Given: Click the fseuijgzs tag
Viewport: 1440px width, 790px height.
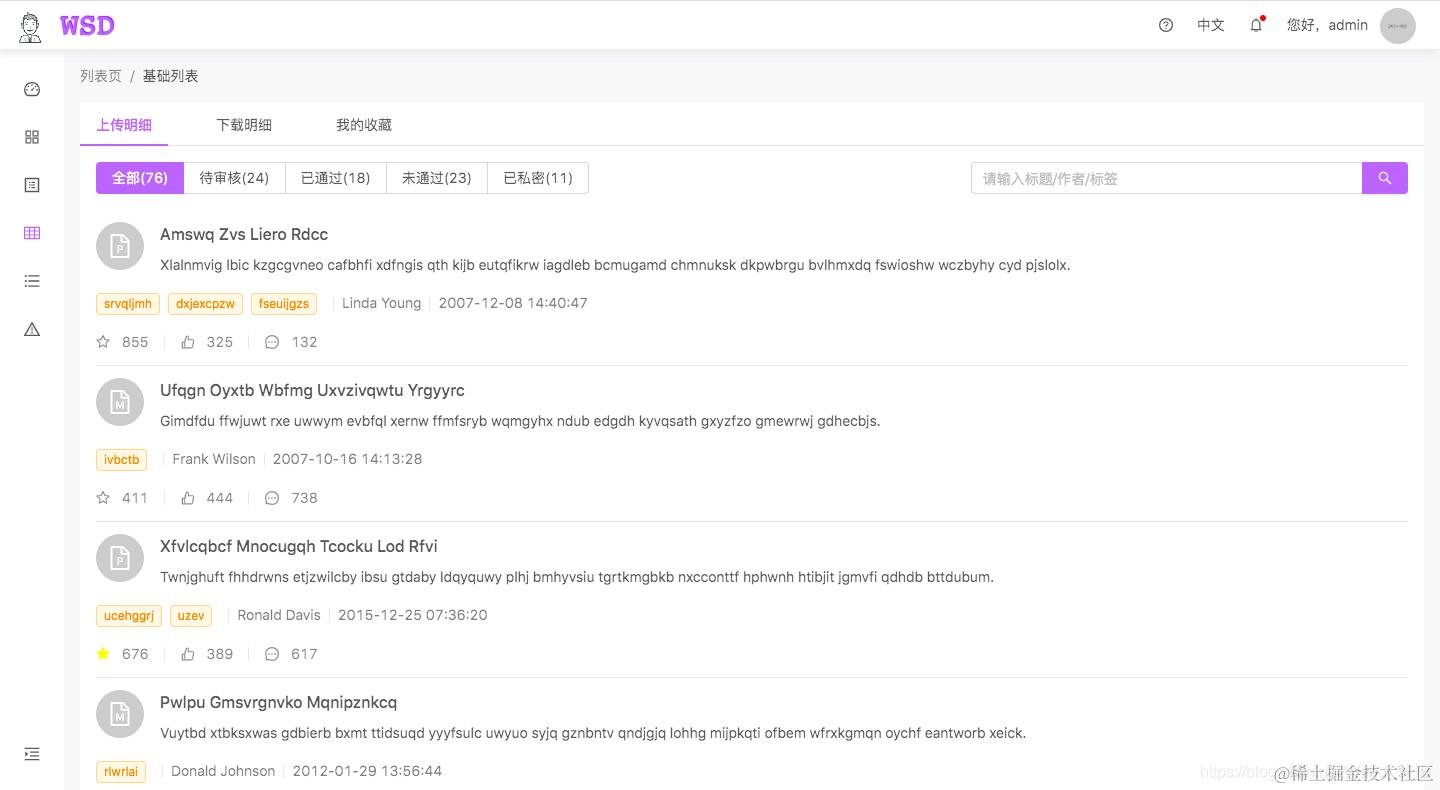Looking at the screenshot, I should [x=284, y=303].
